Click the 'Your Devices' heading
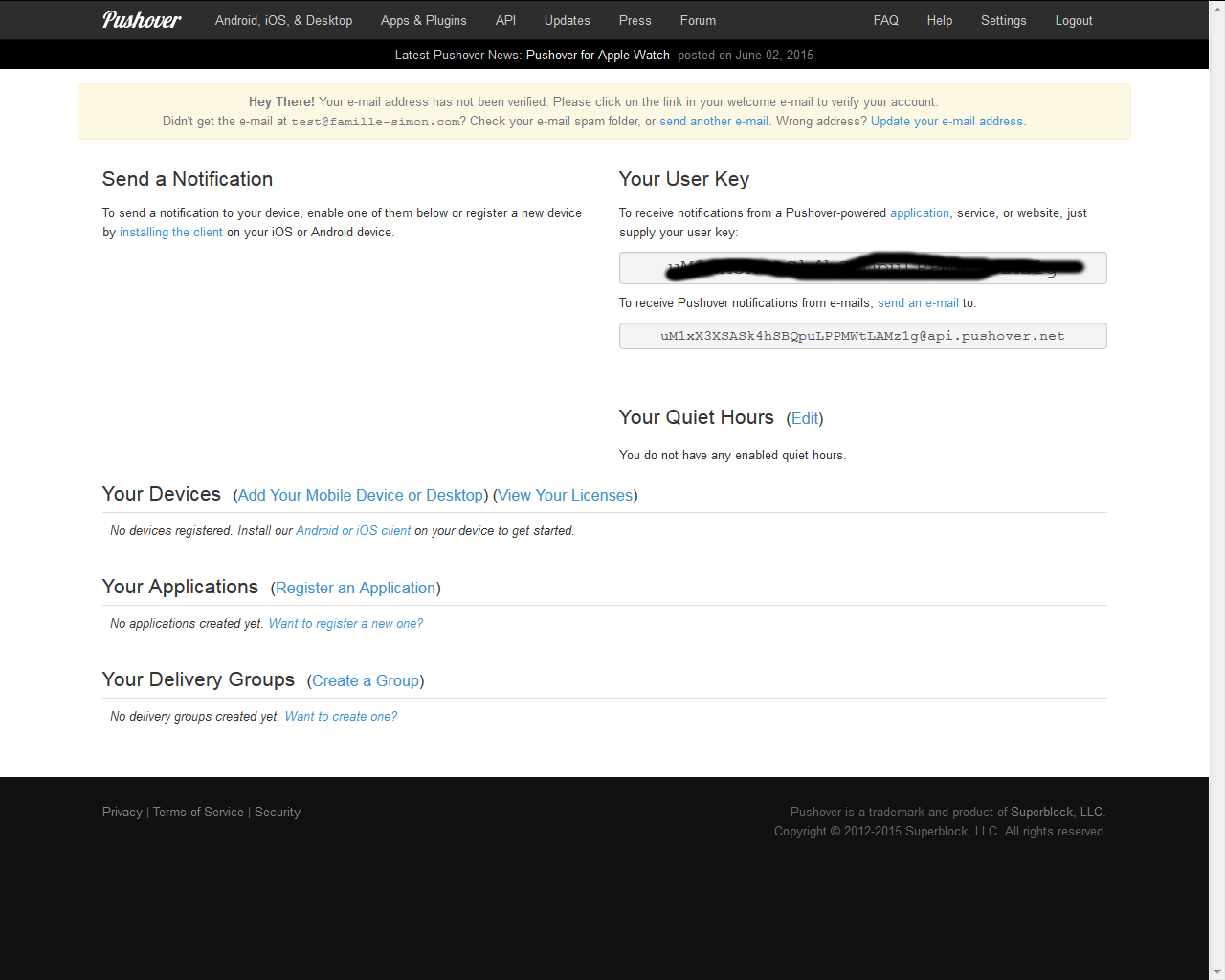Viewport: 1225px width, 980px height. coord(162,494)
